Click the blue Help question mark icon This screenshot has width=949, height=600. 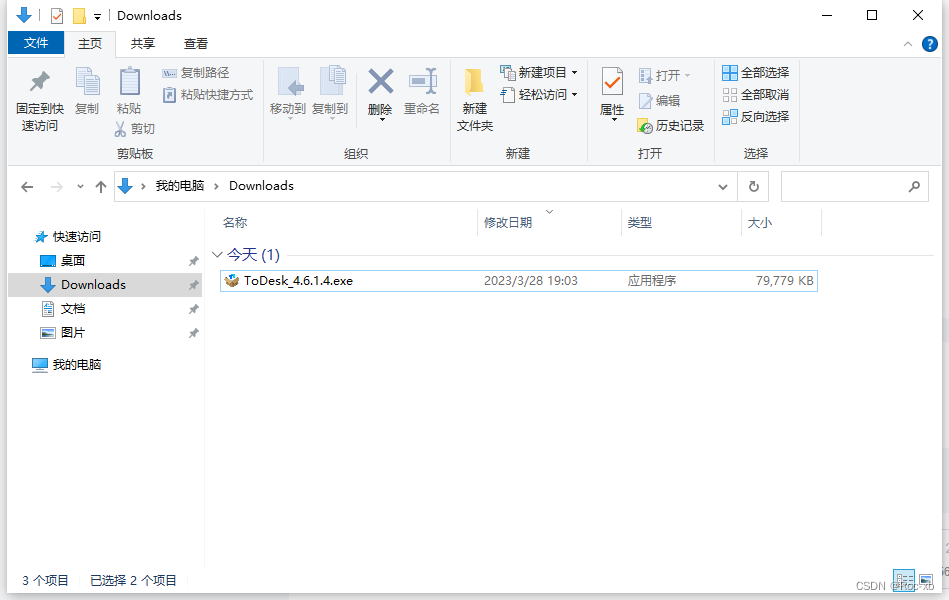[x=929, y=44]
